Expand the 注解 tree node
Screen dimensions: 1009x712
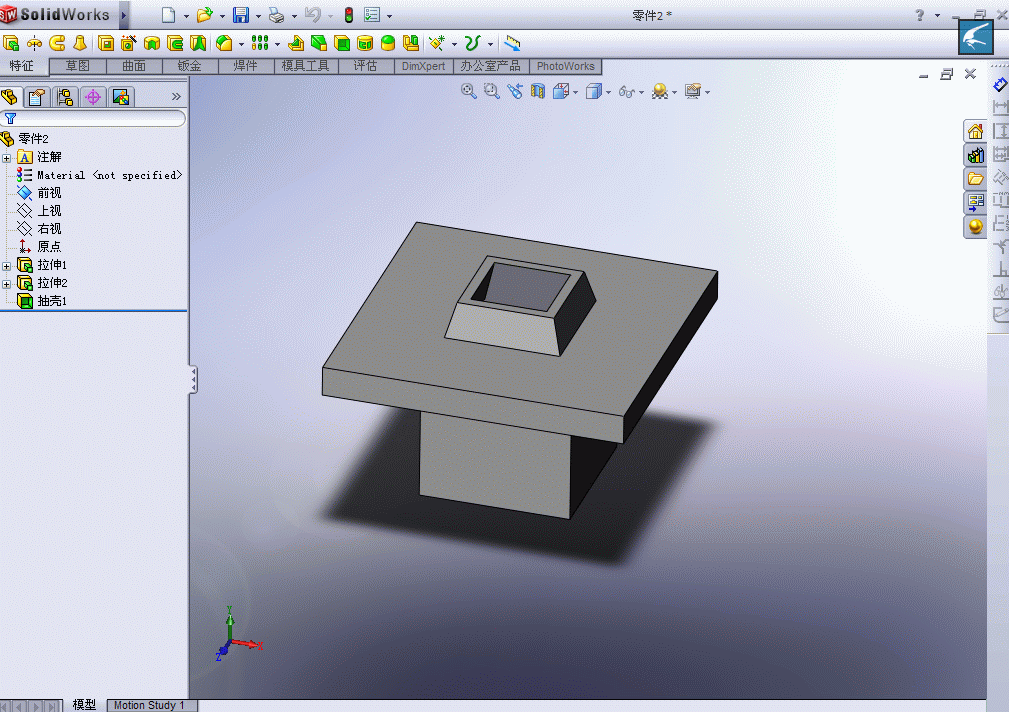point(6,158)
